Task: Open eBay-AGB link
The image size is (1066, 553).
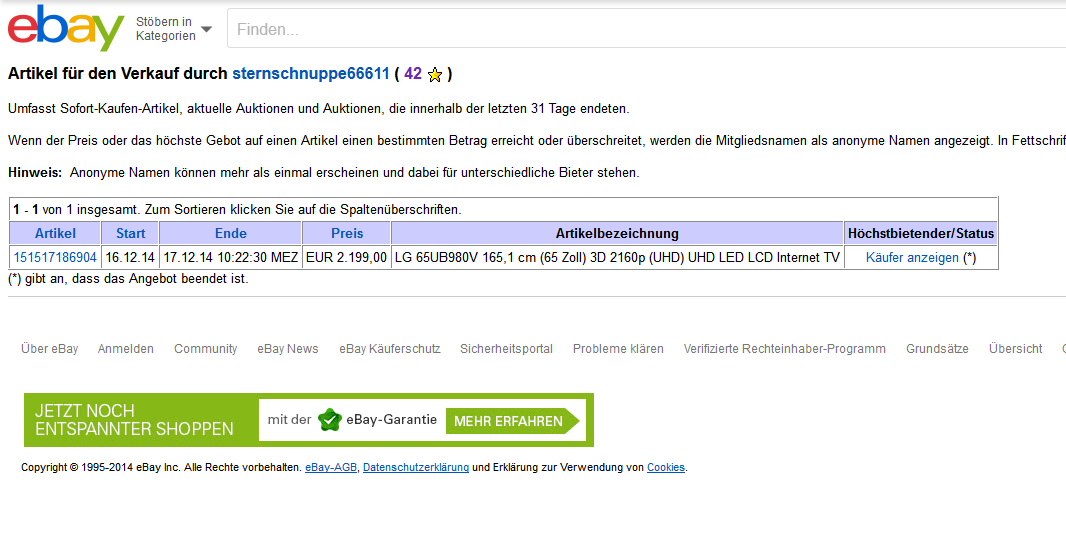Action: pos(330,467)
